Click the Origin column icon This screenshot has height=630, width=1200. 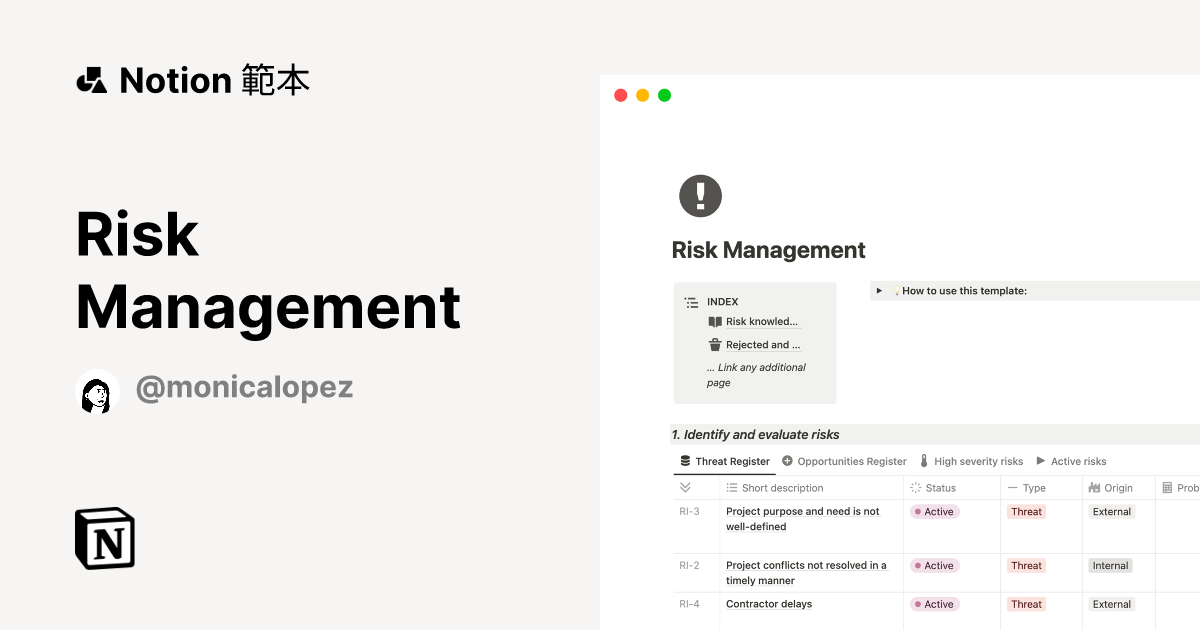click(1094, 487)
